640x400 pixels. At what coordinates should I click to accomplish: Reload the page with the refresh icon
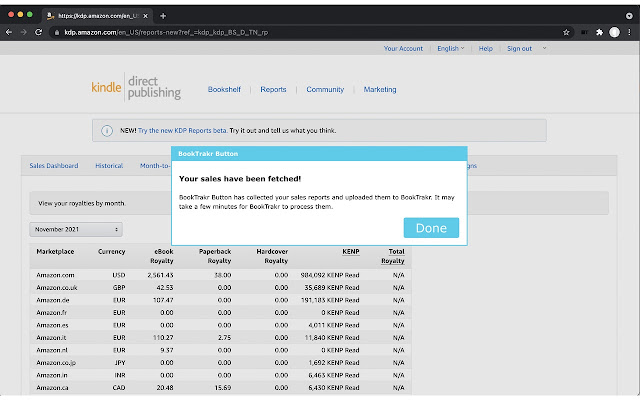(39, 32)
